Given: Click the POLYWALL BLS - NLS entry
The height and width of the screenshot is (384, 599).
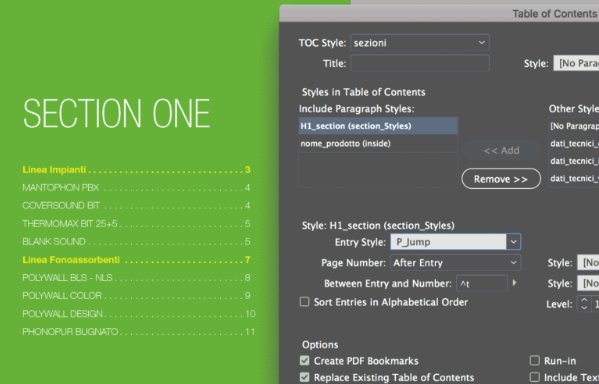Looking at the screenshot, I should pyautogui.click(x=136, y=278).
